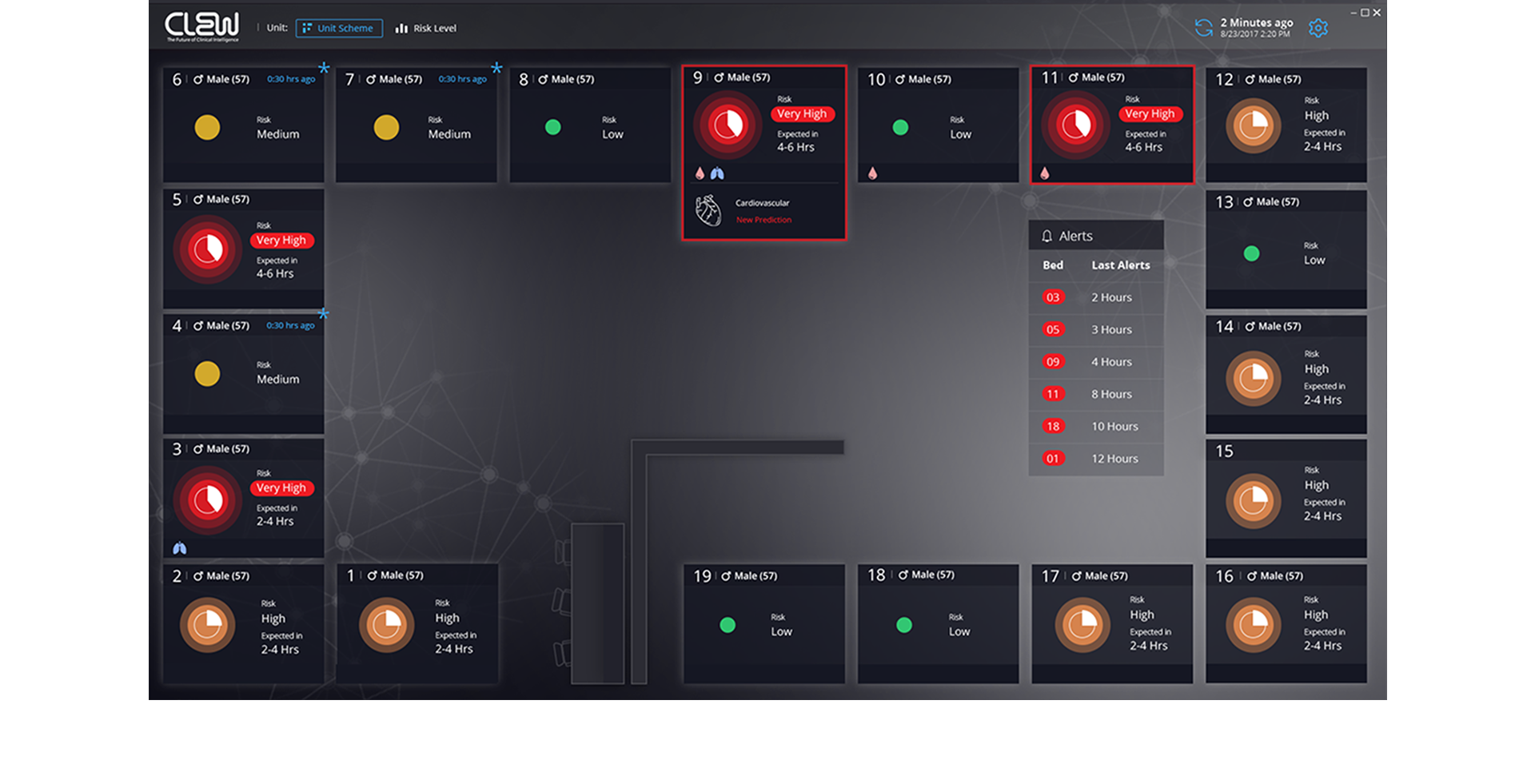Select bed 03 alert badge
This screenshot has height=784, width=1535.
(1053, 297)
